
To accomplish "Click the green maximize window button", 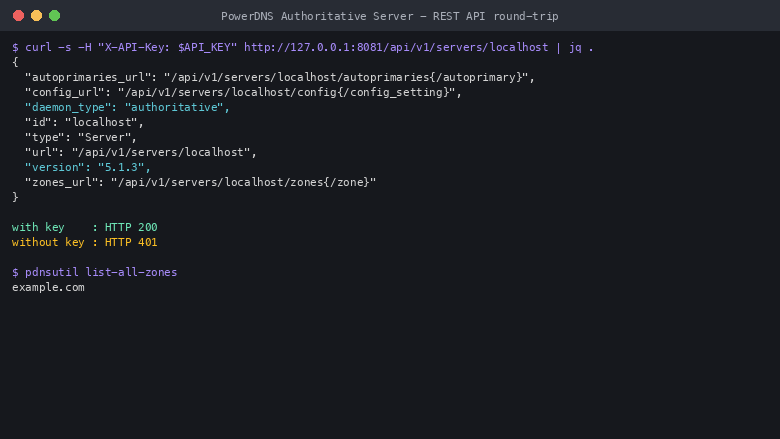I will pos(55,16).
